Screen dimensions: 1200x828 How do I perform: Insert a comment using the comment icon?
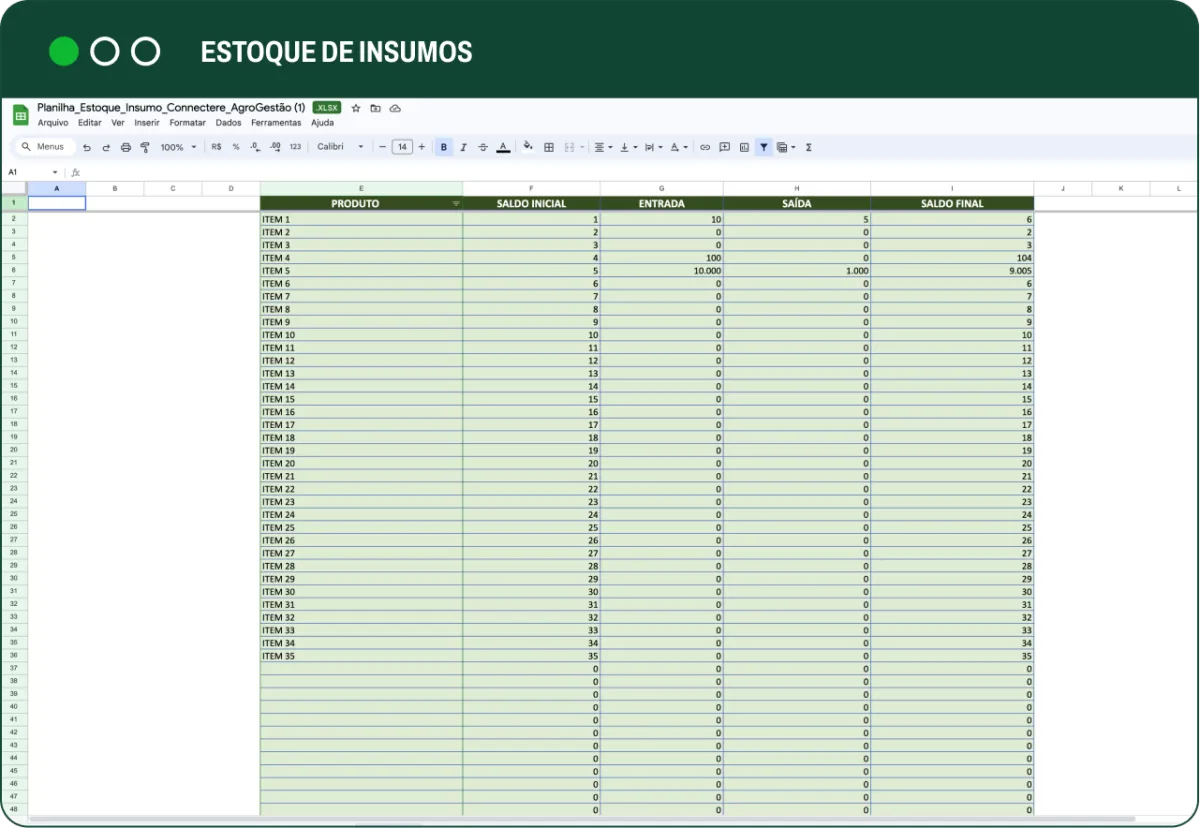(x=724, y=147)
